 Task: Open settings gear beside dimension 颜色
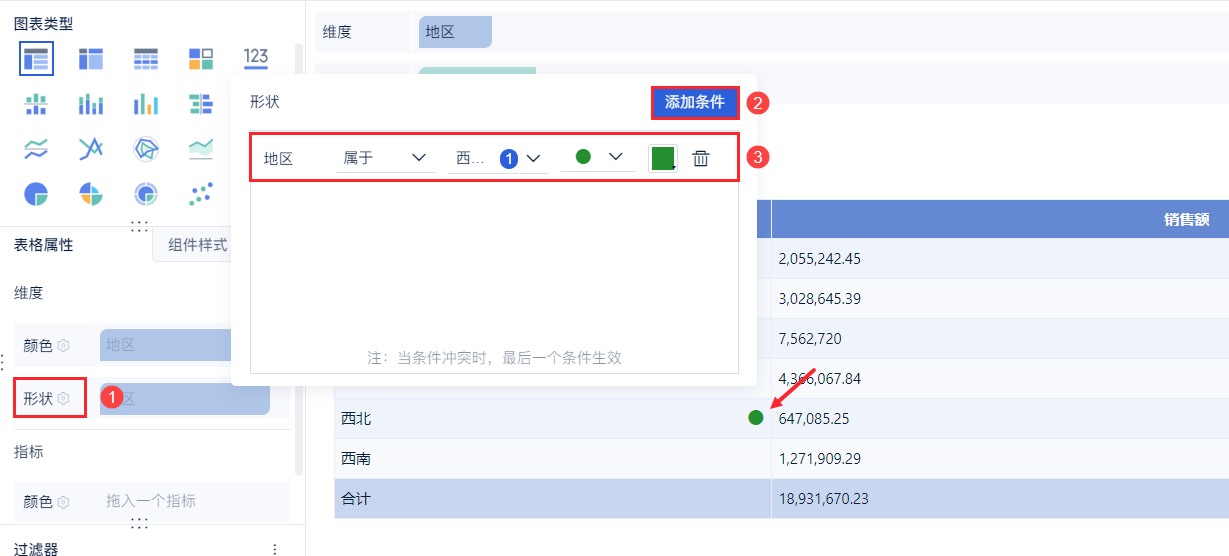(63, 345)
